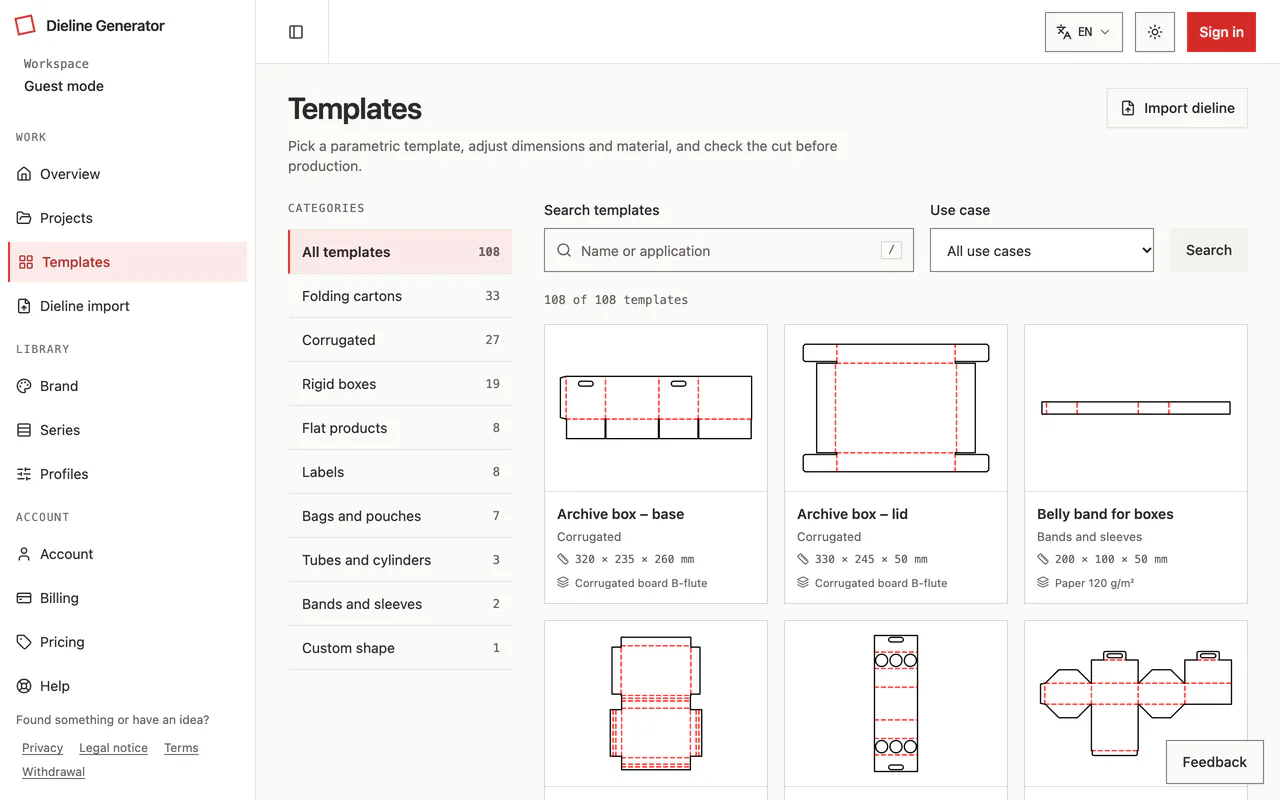This screenshot has height=800, width=1280.
Task: Click the Search button
Action: point(1209,250)
